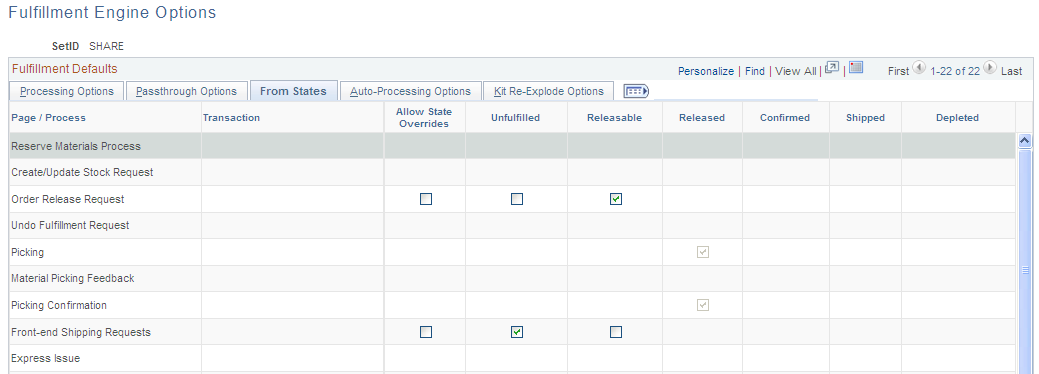Click Express Issue row label
The image size is (1039, 374).
[46, 358]
